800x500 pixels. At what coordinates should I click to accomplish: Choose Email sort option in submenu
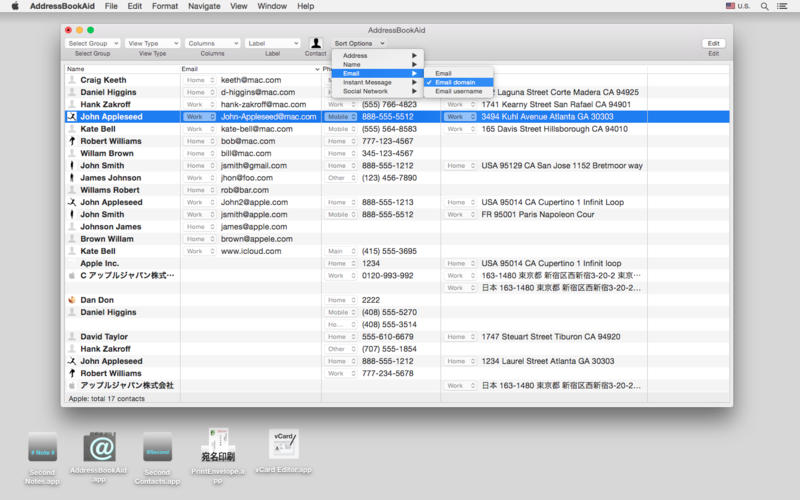[443, 73]
